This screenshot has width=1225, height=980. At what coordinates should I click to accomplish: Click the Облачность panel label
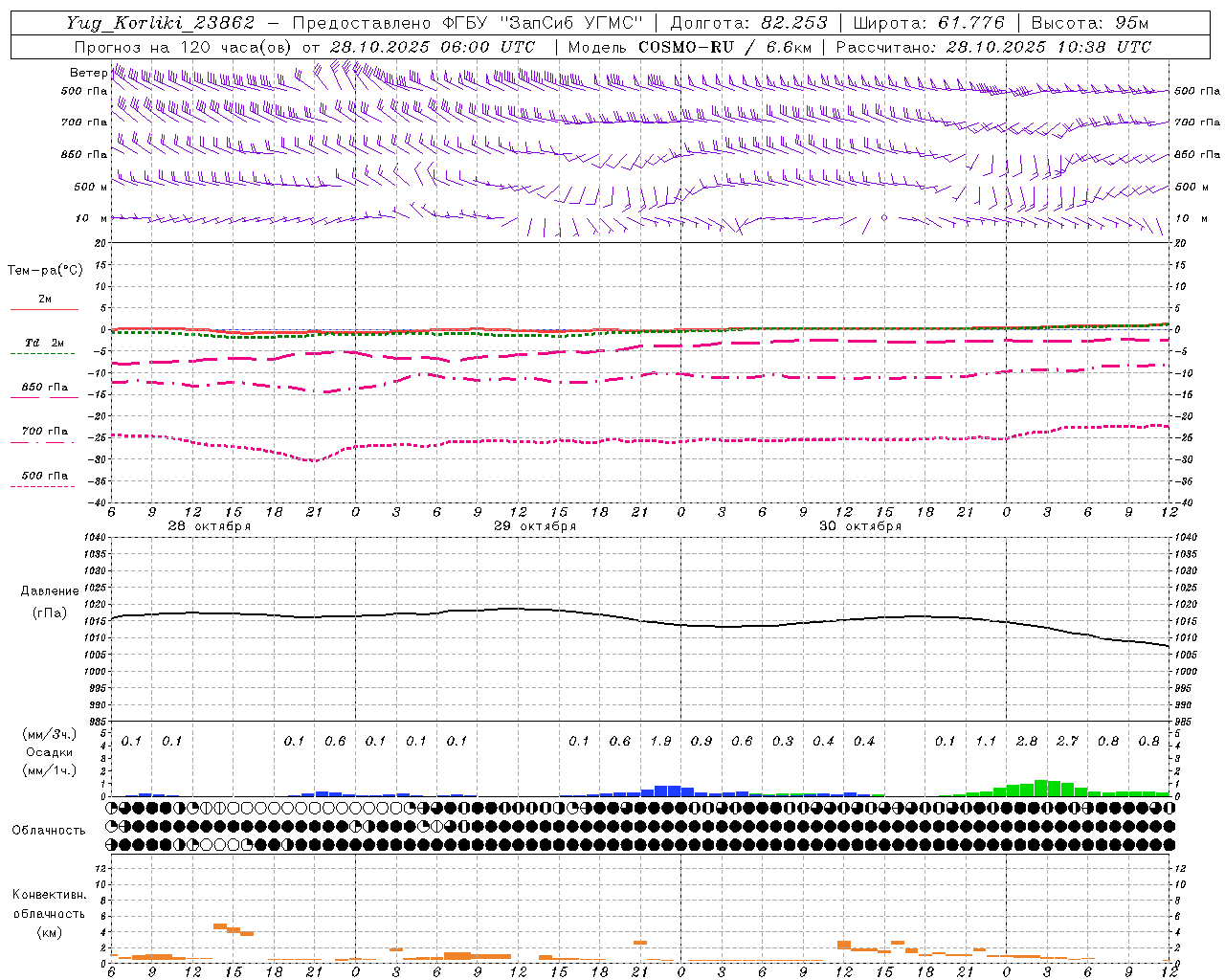tap(49, 830)
